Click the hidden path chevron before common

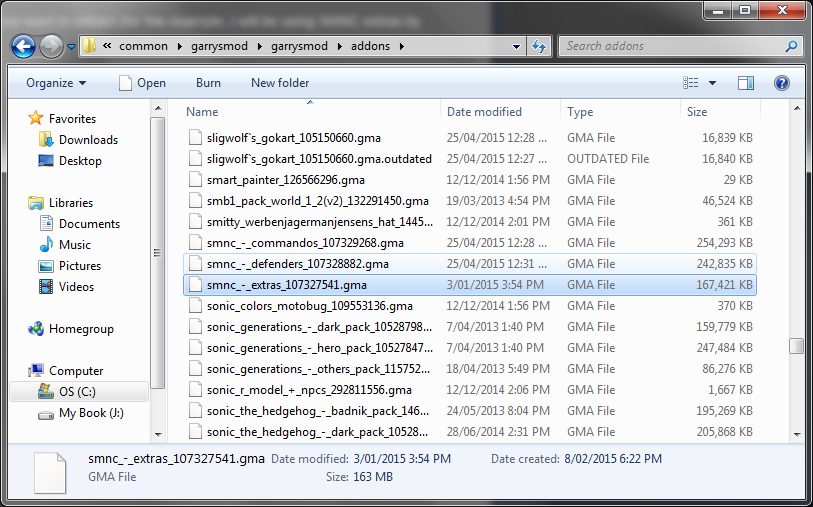click(107, 46)
